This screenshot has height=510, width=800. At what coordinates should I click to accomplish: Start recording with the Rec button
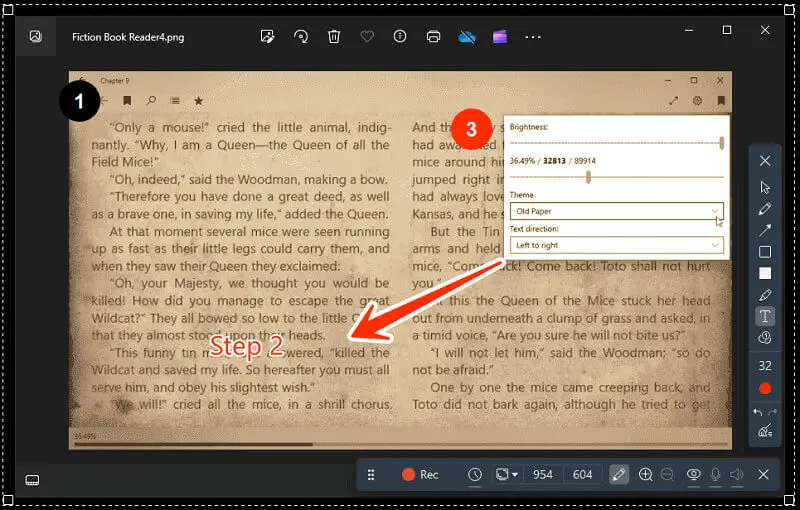point(420,475)
